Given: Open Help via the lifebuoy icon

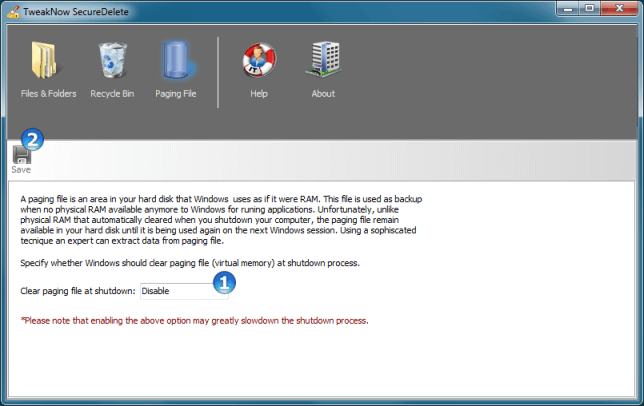Looking at the screenshot, I should (259, 62).
